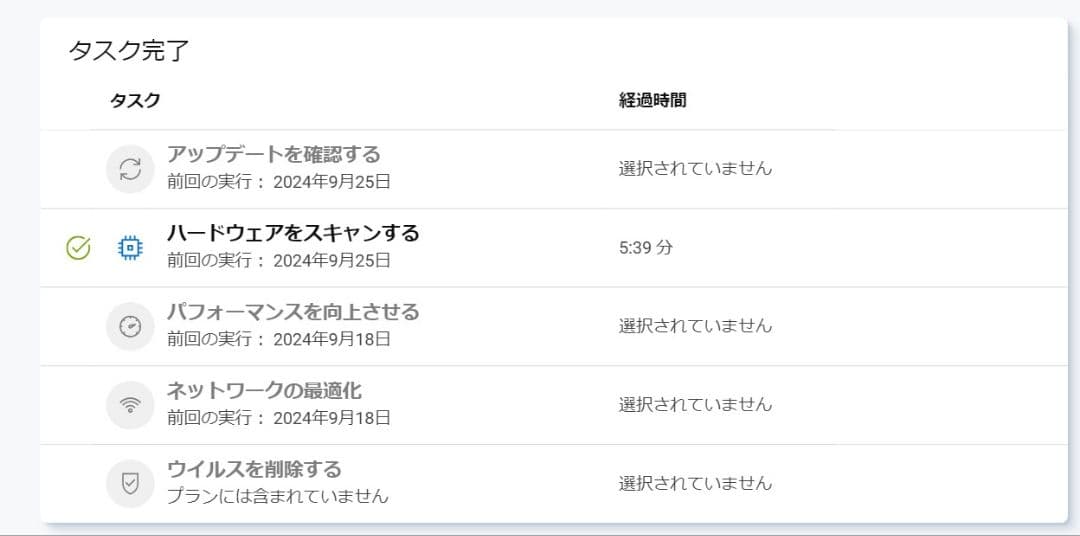Click green checkmark beside ハードウェアをスキャンする
The height and width of the screenshot is (536, 1080).
[78, 248]
